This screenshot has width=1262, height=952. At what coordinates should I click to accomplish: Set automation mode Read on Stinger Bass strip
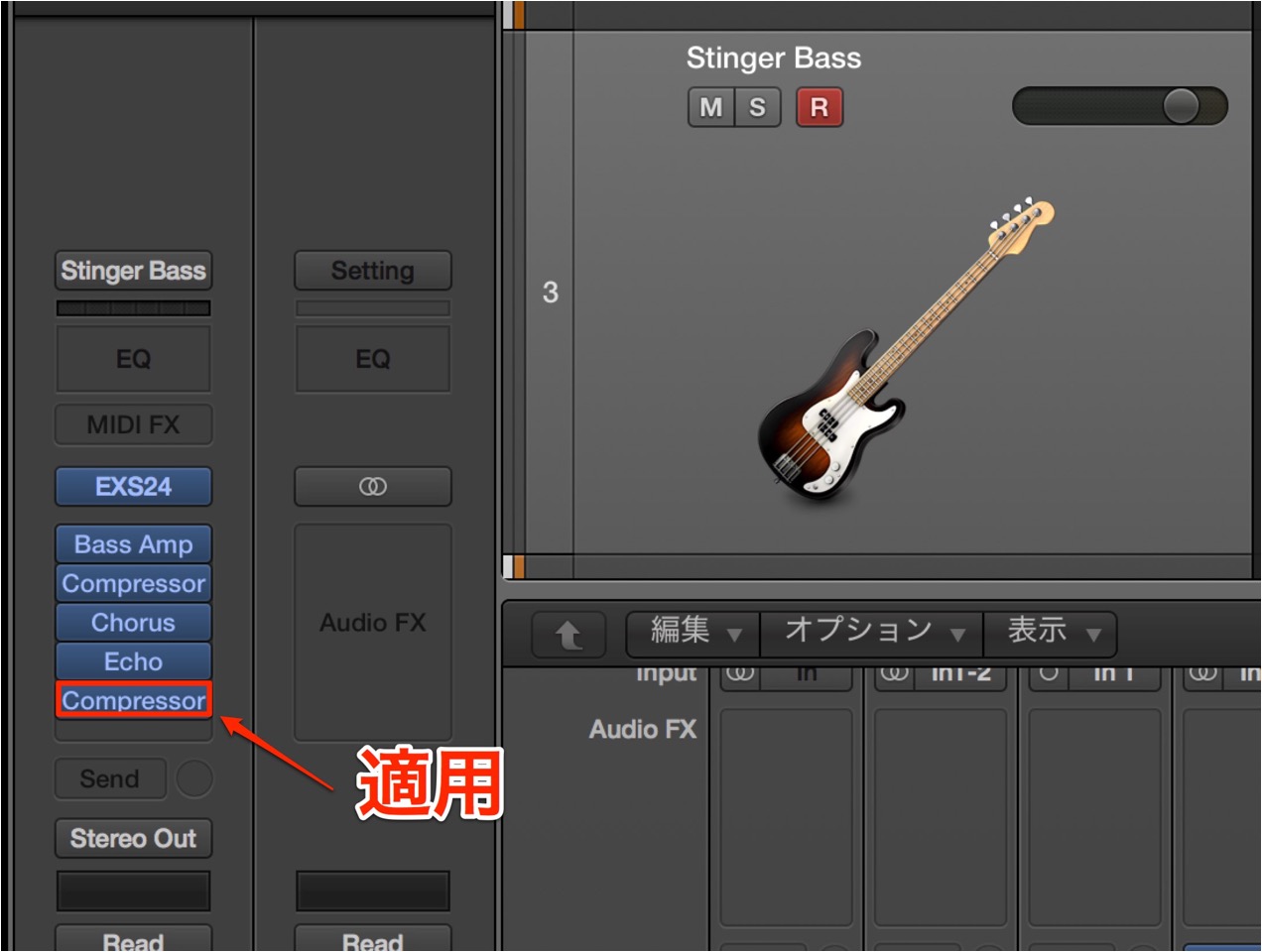[133, 940]
